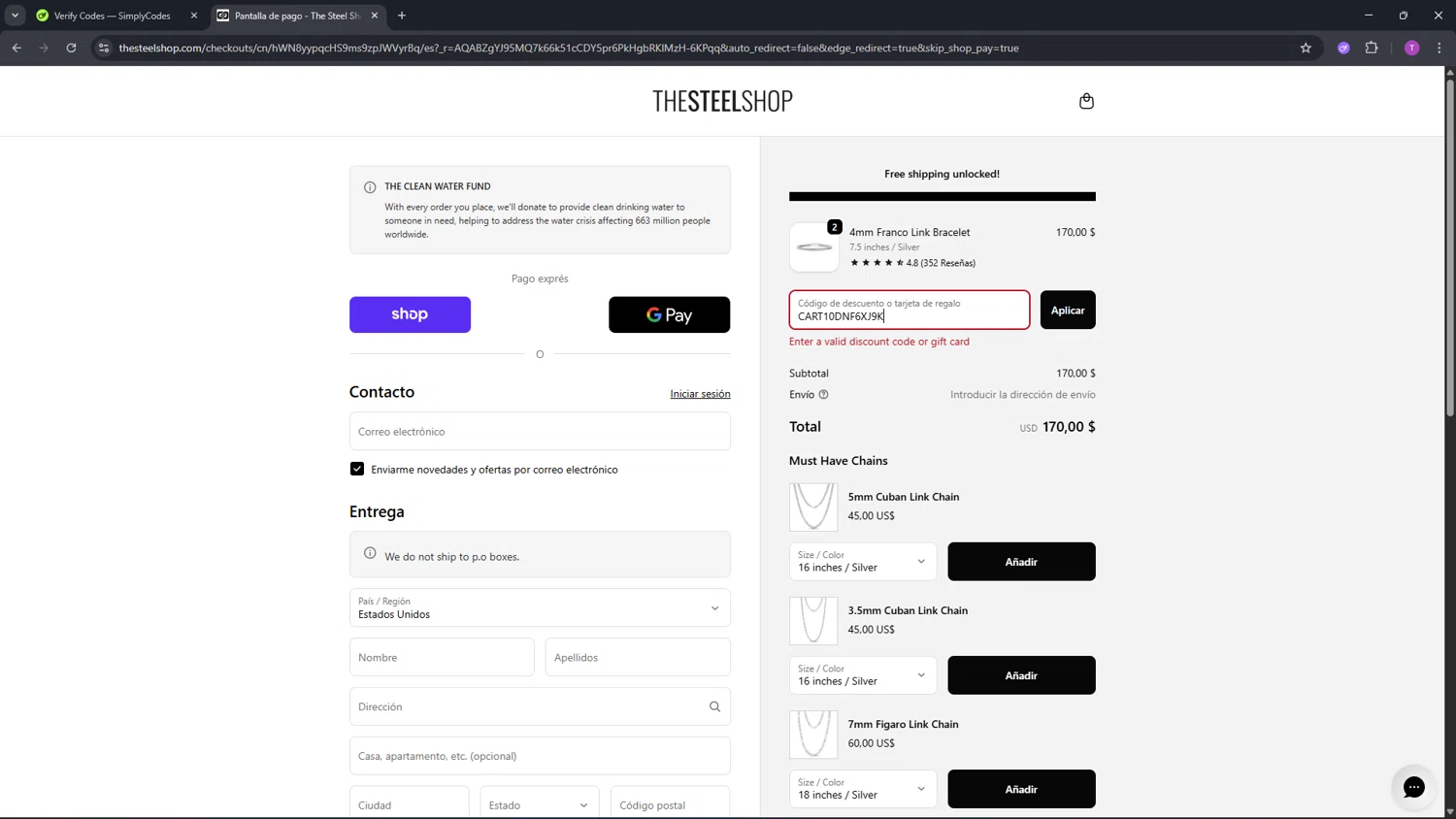Viewport: 1456px width, 819px height.
Task: Close the Verify Codes tab
Action: coord(193,16)
